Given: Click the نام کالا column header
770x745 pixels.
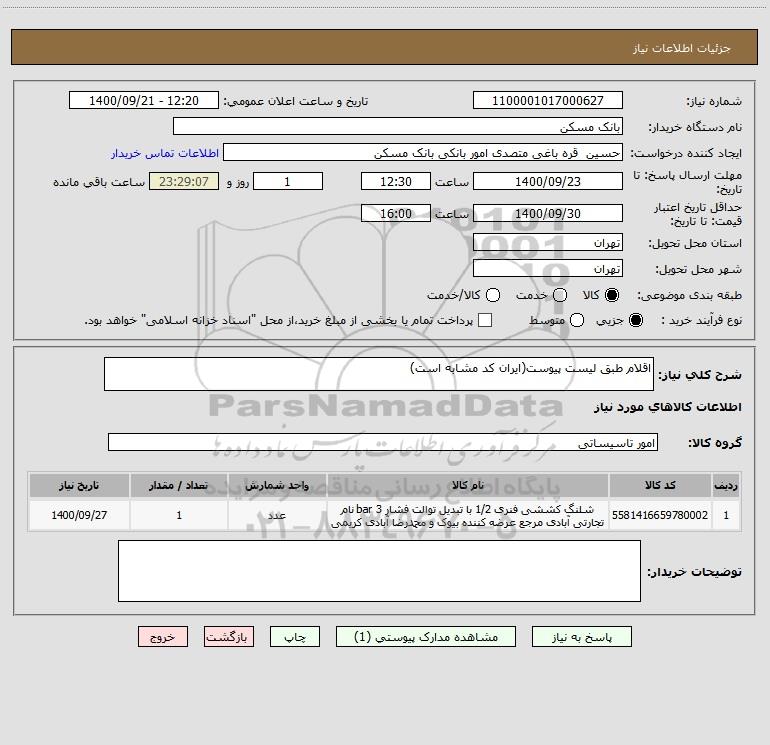Looking at the screenshot, I should pos(468,485).
